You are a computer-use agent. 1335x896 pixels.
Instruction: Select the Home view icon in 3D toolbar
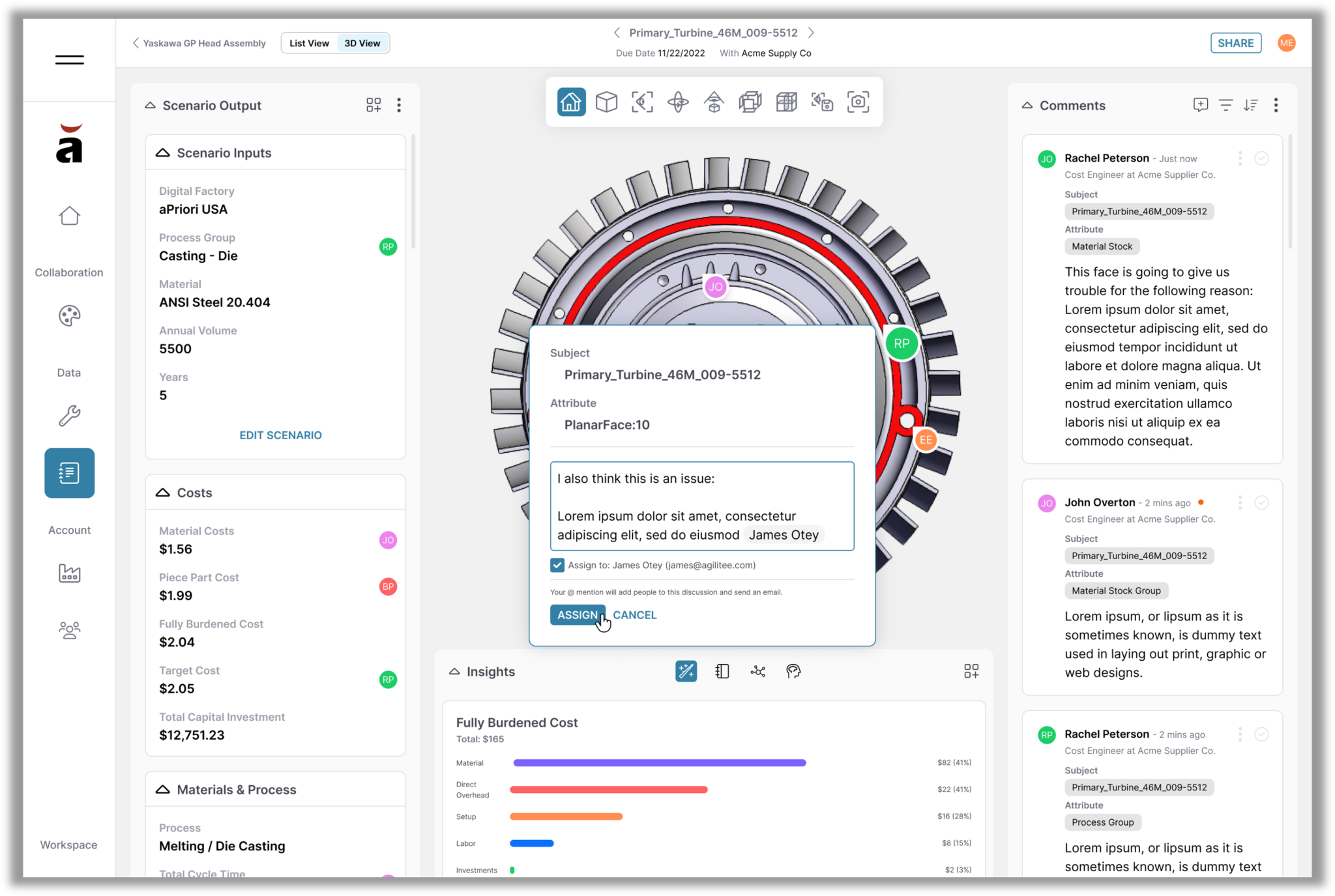[571, 102]
